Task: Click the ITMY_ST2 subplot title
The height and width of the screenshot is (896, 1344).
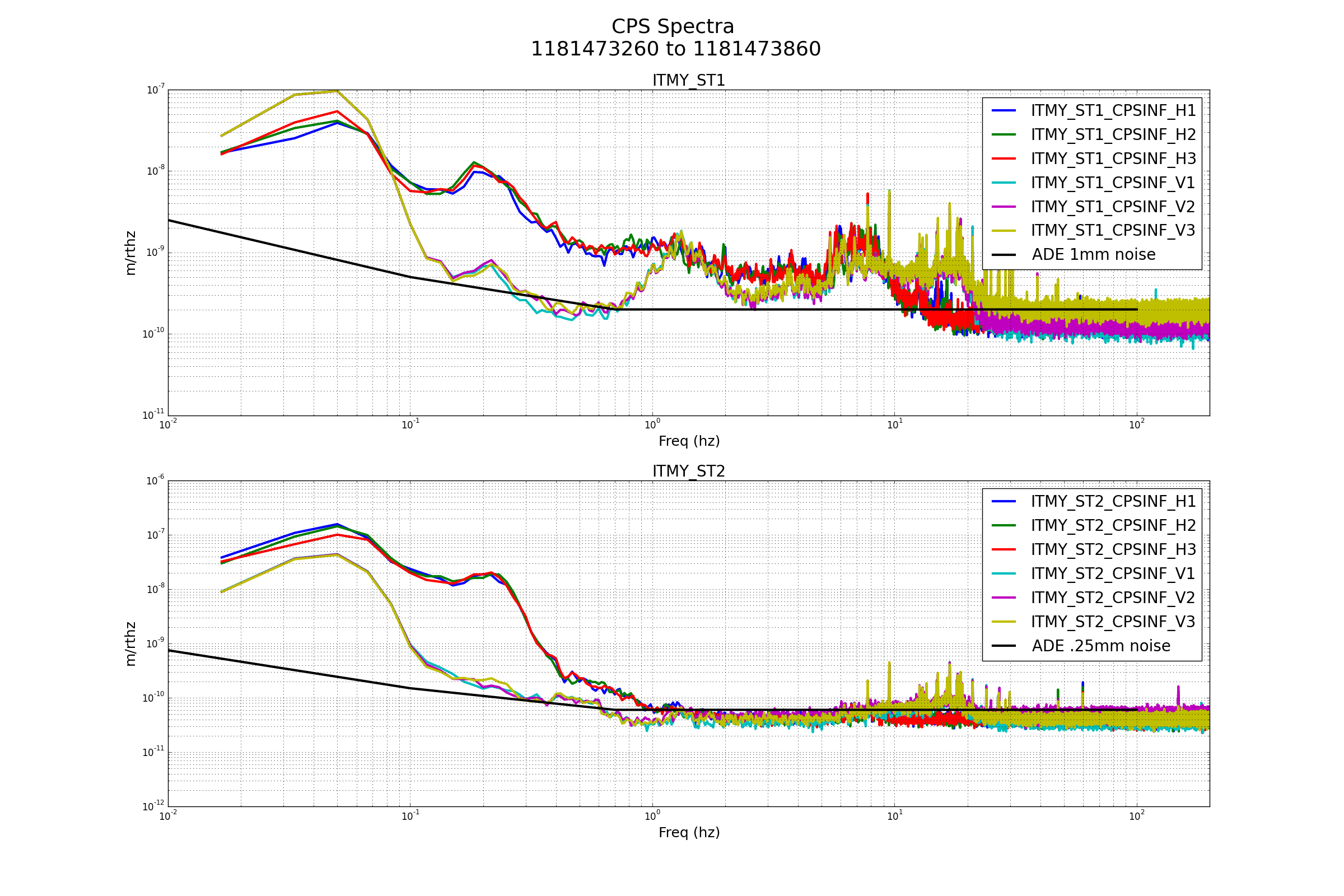Action: click(x=689, y=472)
